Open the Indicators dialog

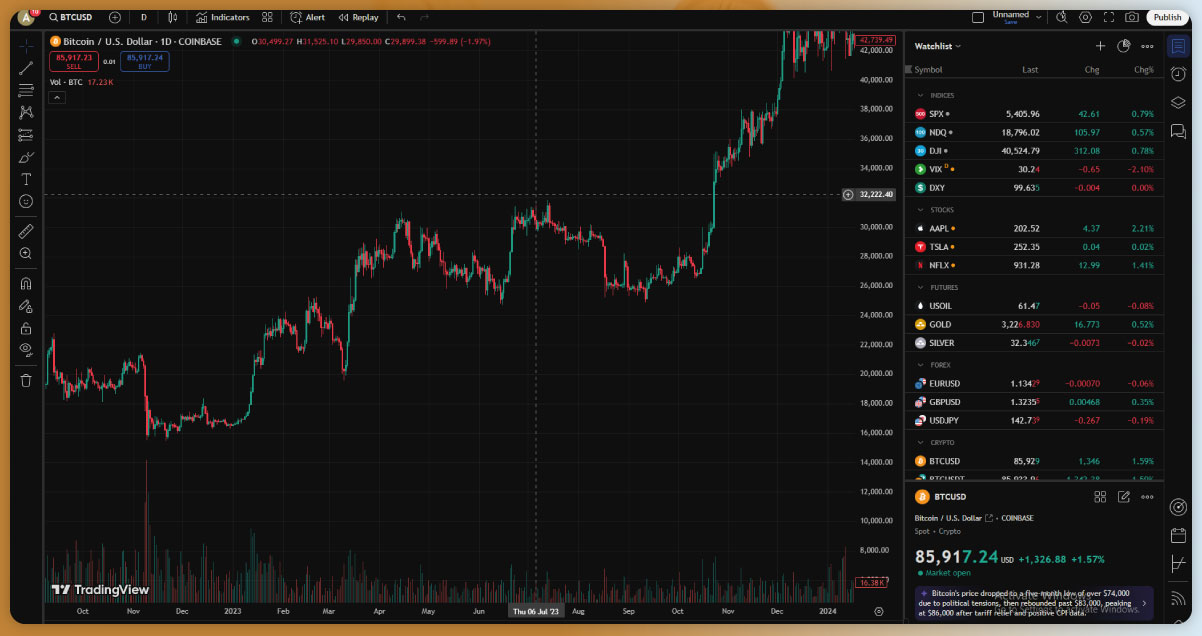pos(223,17)
